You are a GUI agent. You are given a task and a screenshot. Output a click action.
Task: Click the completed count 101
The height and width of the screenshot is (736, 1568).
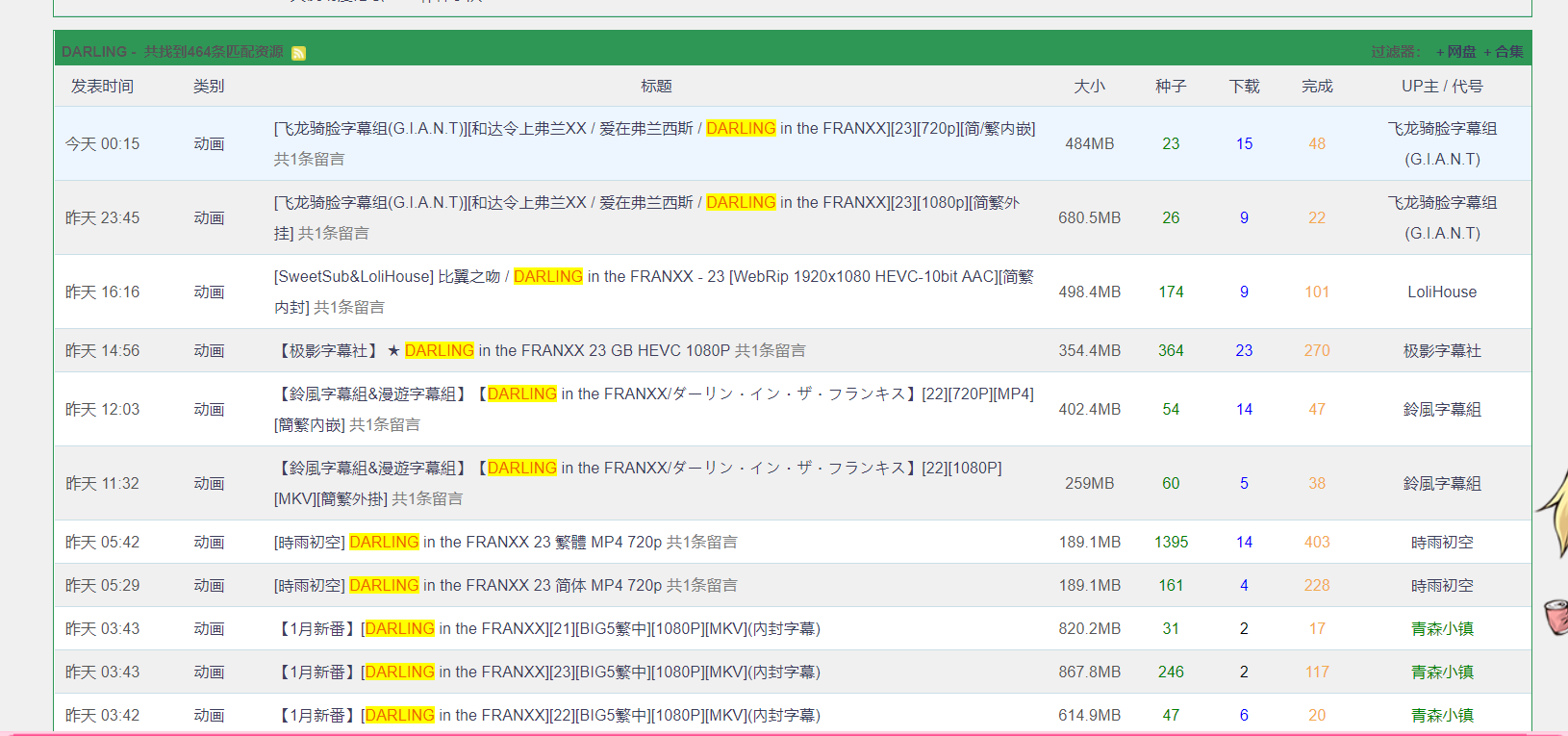tap(1317, 292)
